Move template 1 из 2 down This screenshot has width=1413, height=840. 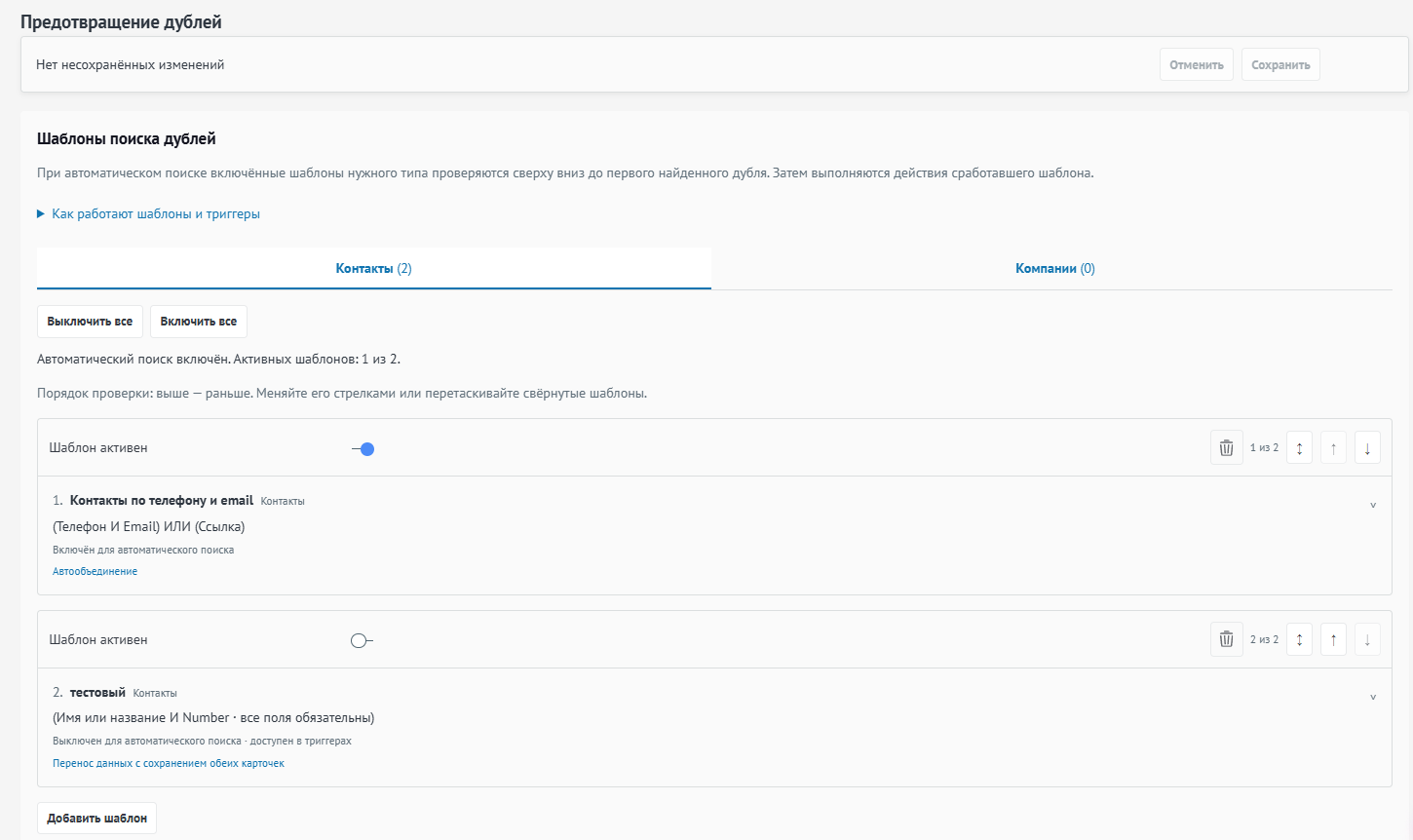pyautogui.click(x=1367, y=448)
